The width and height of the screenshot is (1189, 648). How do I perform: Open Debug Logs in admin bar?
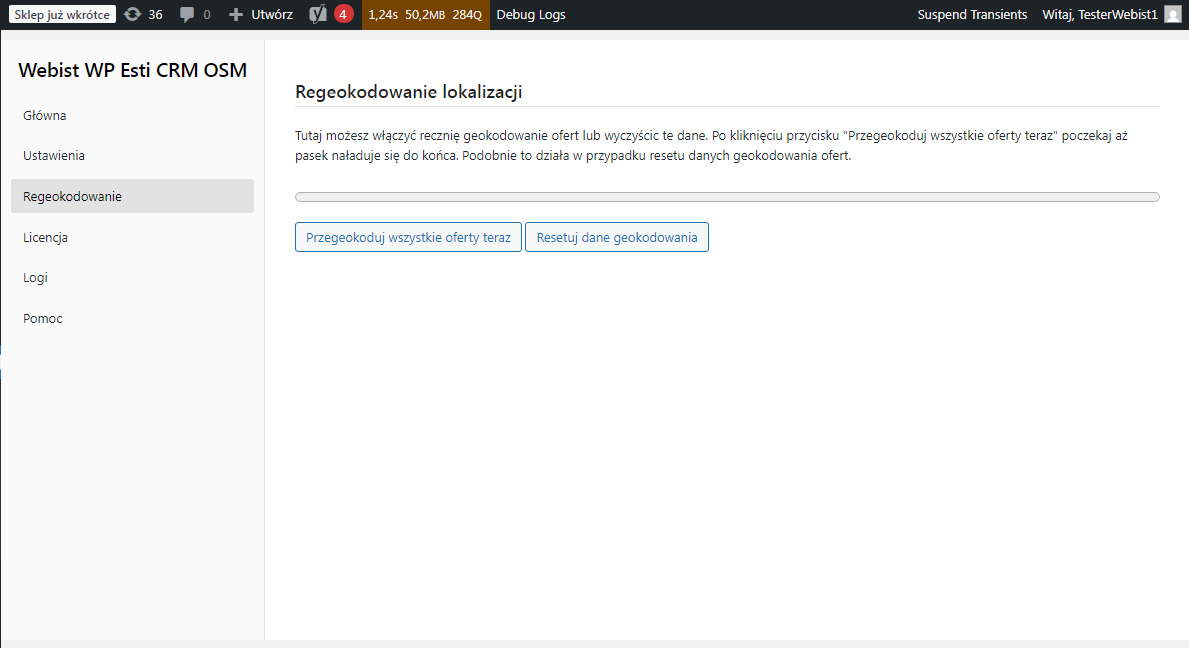point(530,15)
